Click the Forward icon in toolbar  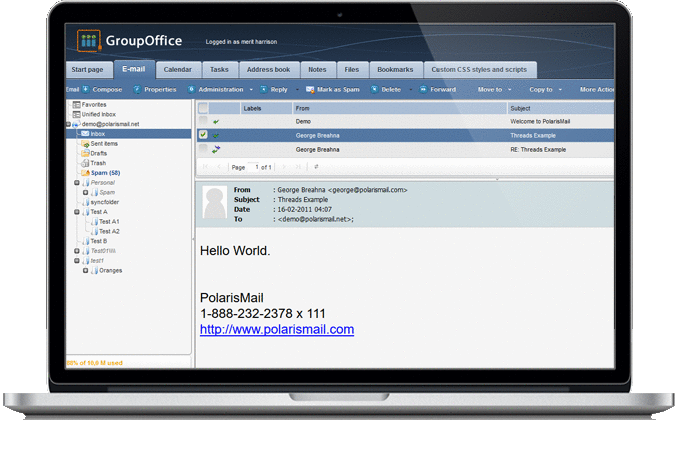423,89
